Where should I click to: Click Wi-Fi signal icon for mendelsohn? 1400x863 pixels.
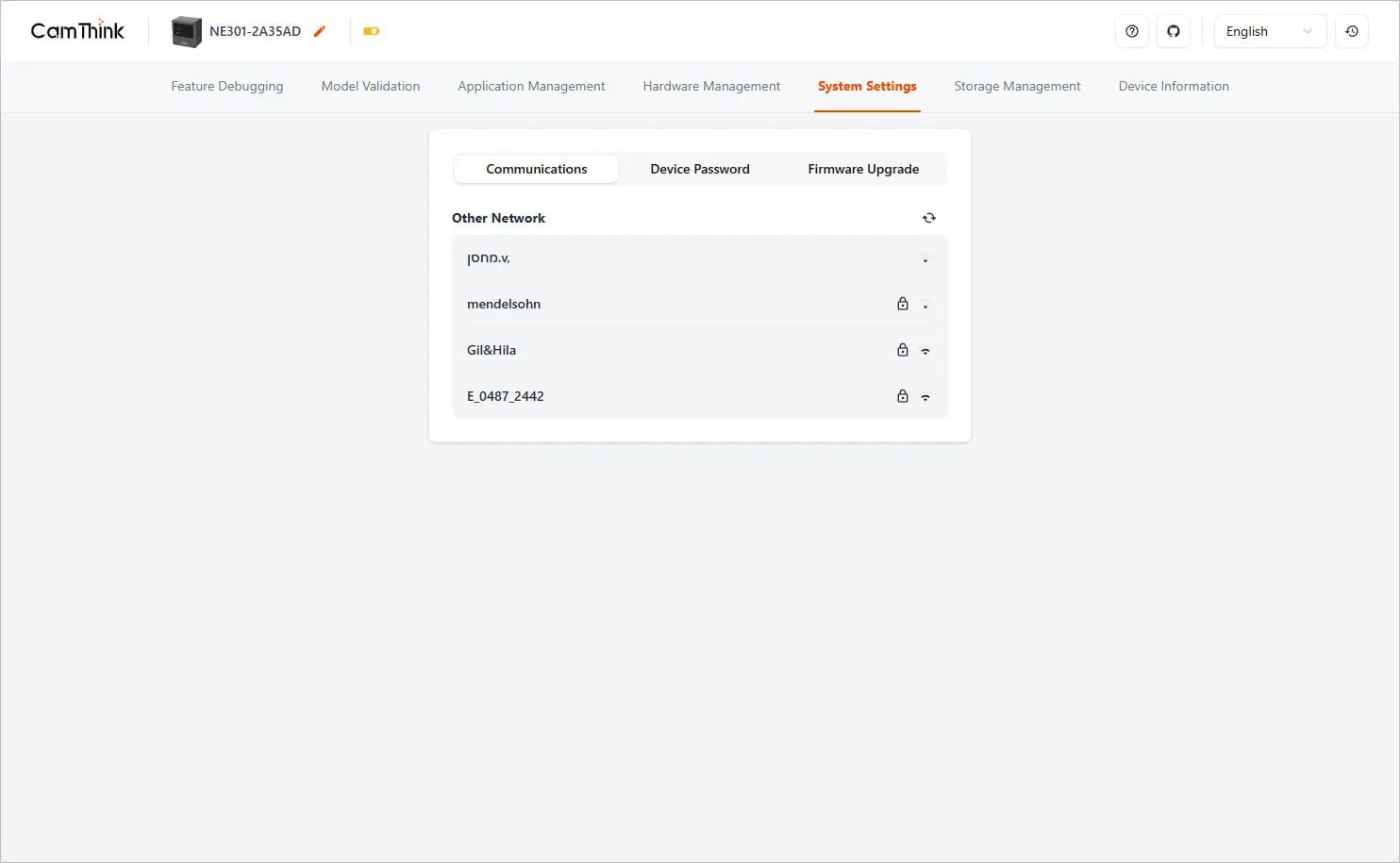click(925, 305)
